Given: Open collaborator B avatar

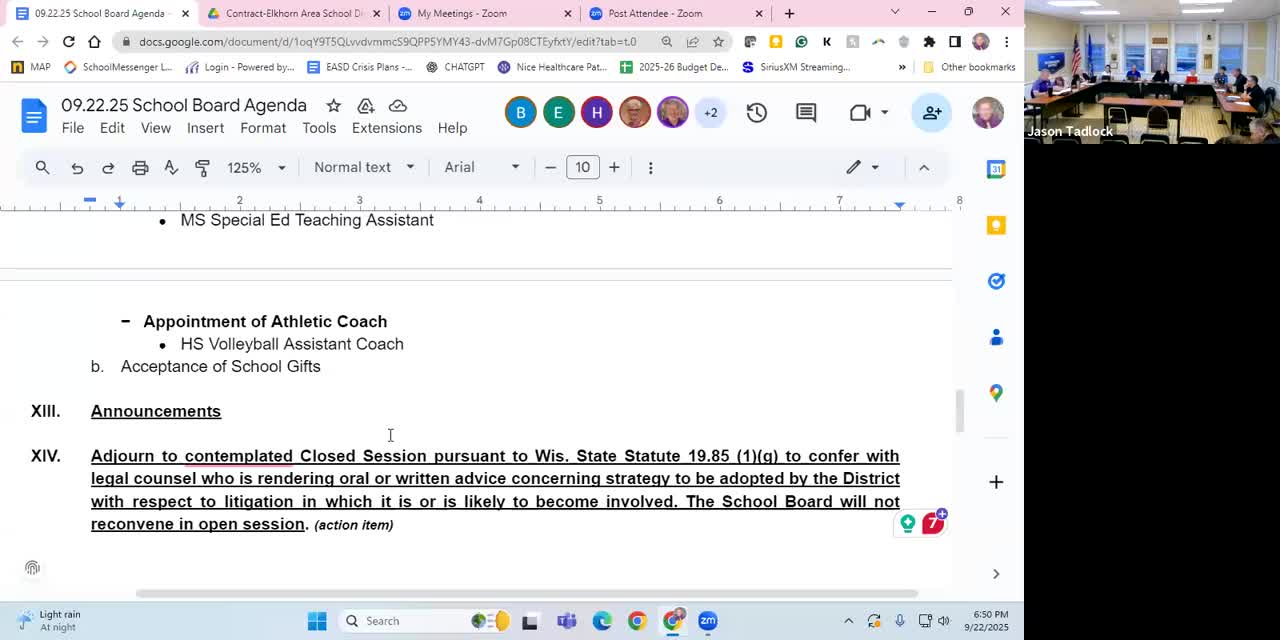Looking at the screenshot, I should pos(520,113).
